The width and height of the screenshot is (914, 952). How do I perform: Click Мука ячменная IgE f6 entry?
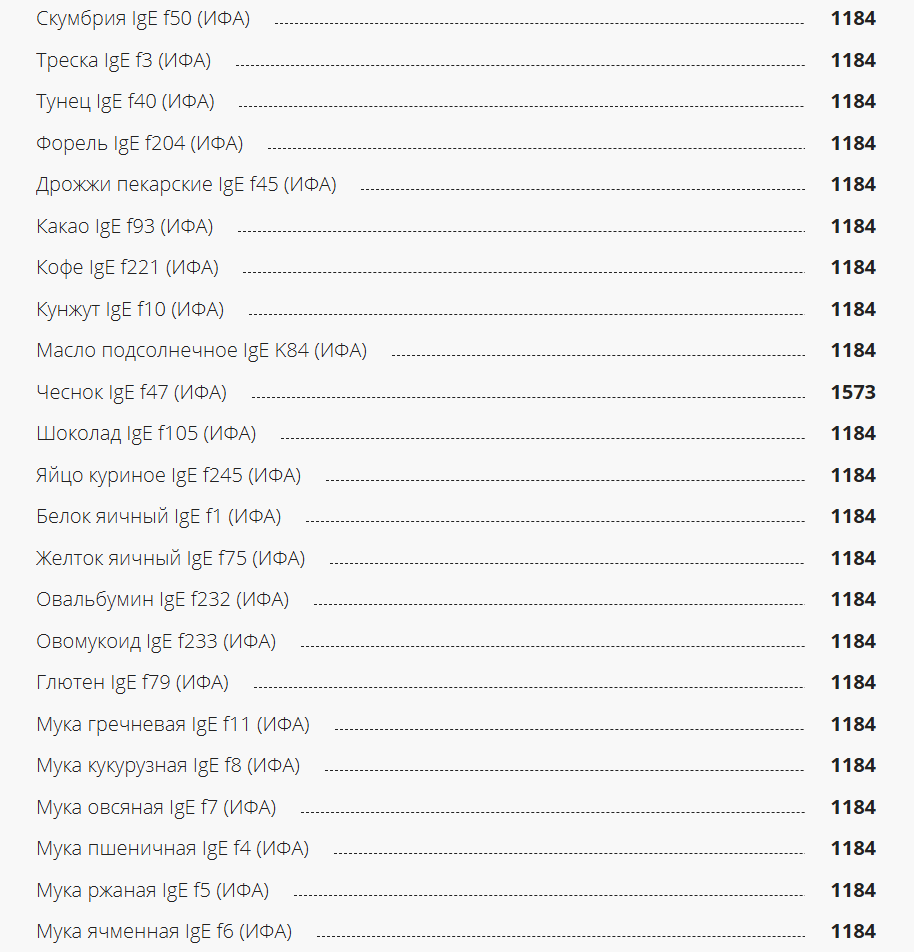click(x=164, y=932)
